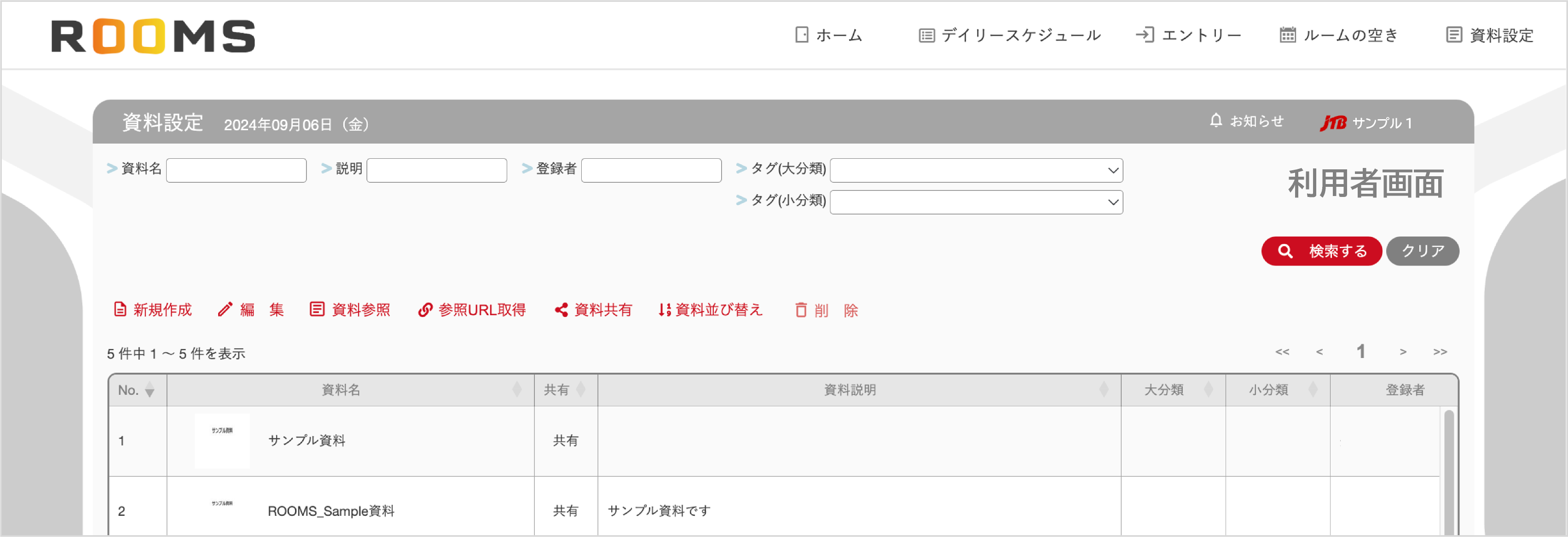Click the magnifier icon on 検索する
Screen dimensions: 1568x537
1284,250
